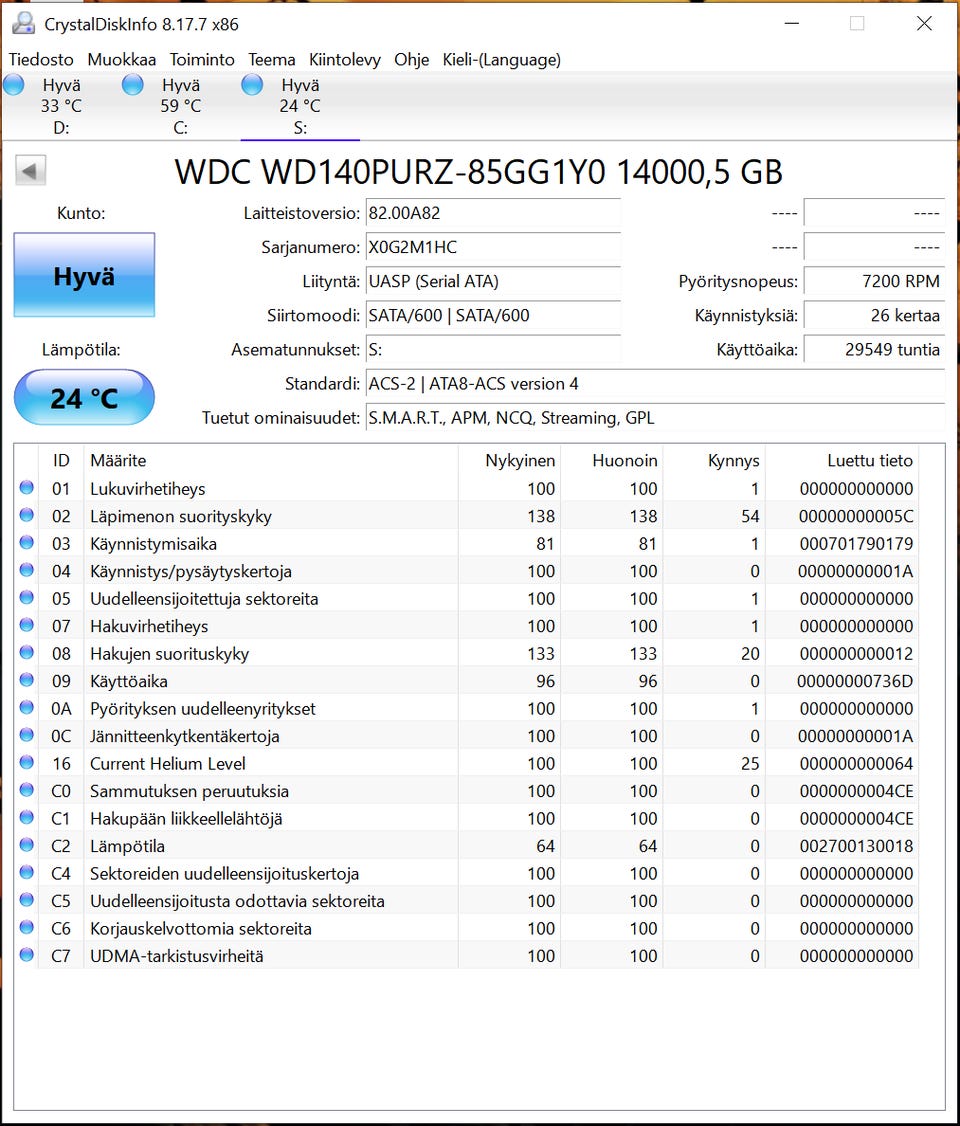The image size is (960, 1126).
Task: Click status orb of Käyttöaika attribute row
Action: coord(27,680)
